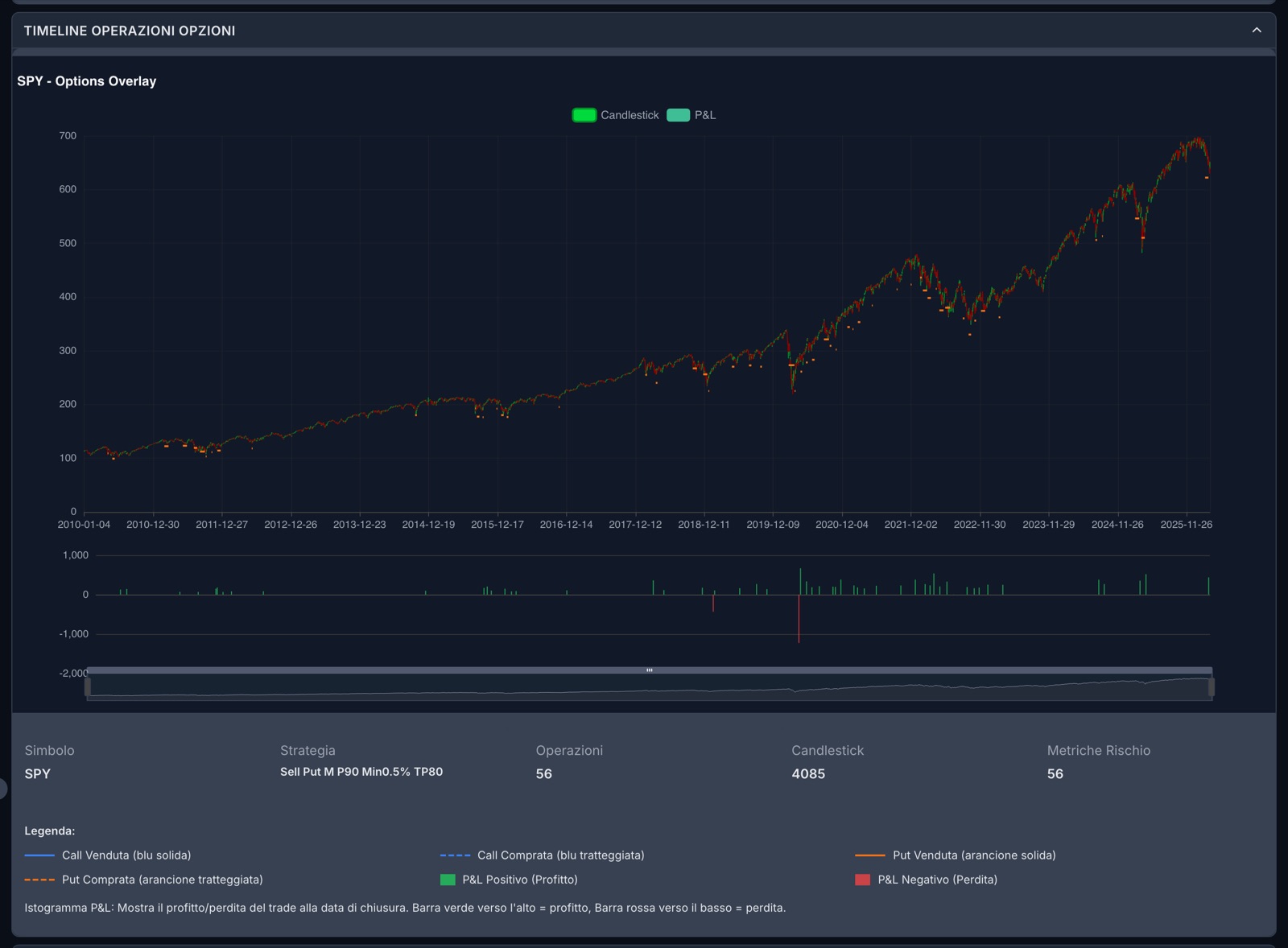
Task: Click the Strategia label
Action: click(308, 750)
